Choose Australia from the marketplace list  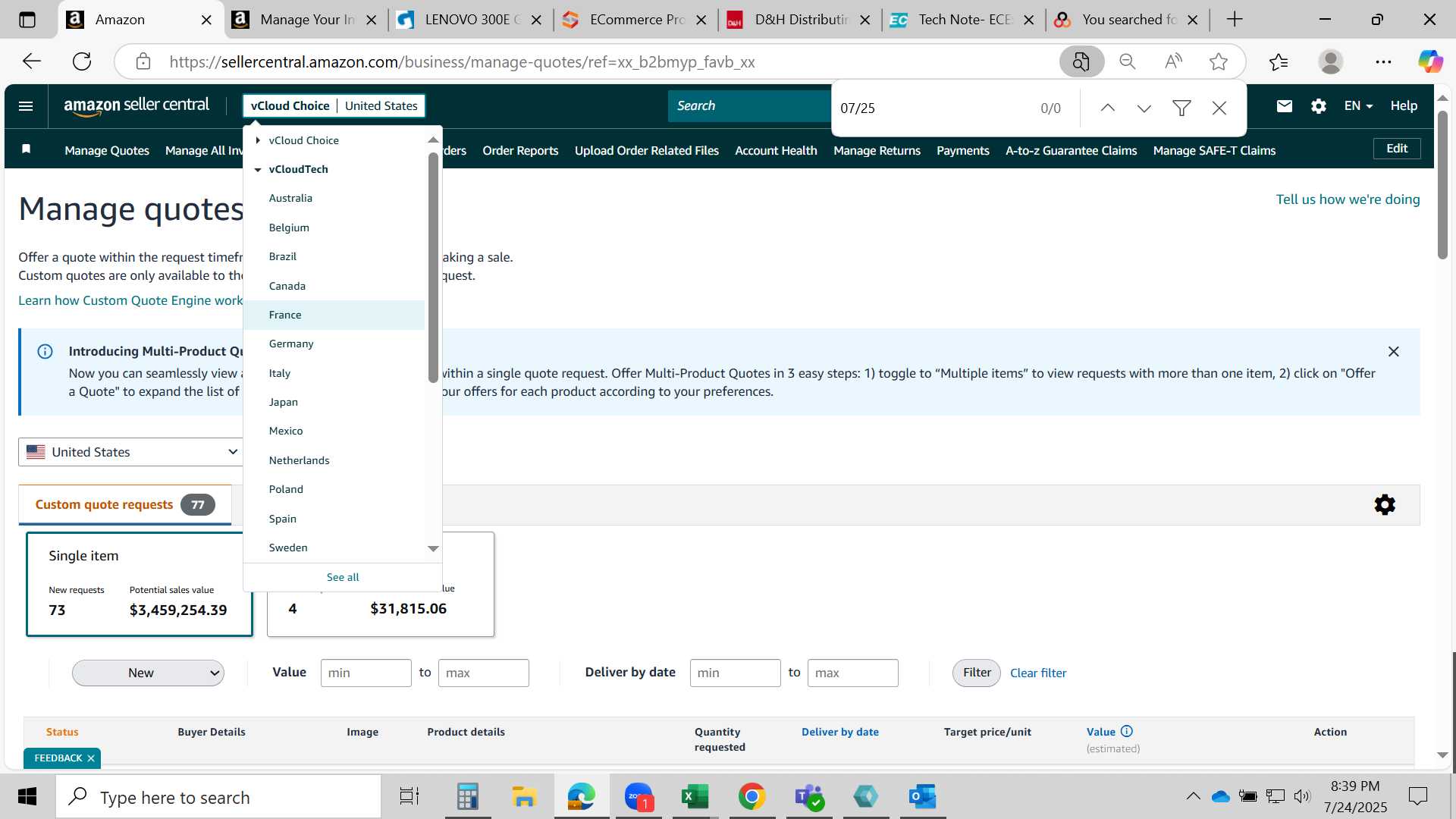click(x=334, y=198)
